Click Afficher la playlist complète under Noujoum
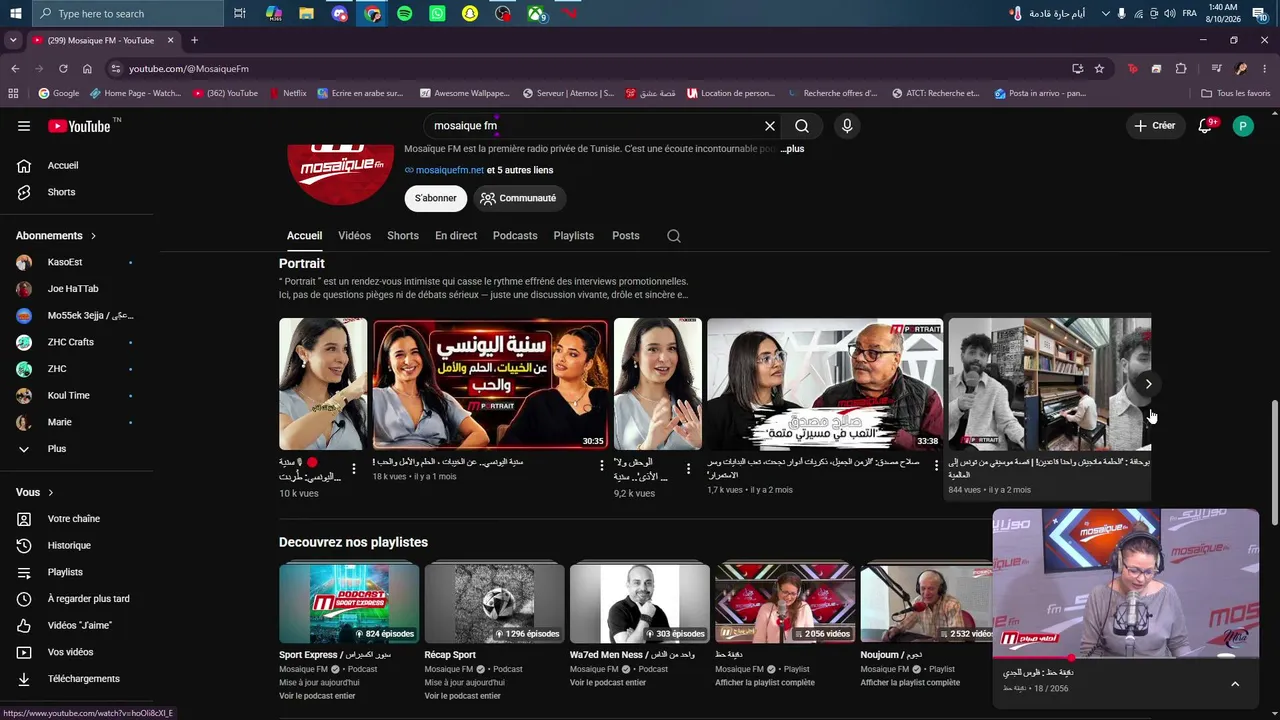This screenshot has width=1280, height=720. [x=910, y=683]
